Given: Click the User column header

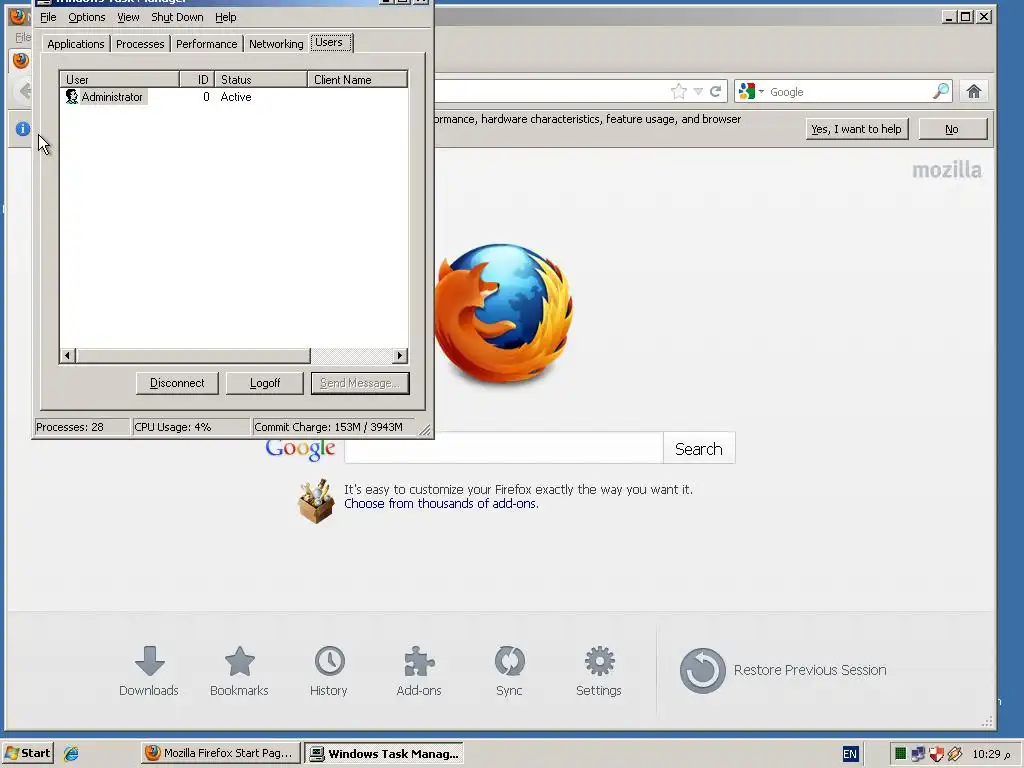Looking at the screenshot, I should coord(120,80).
